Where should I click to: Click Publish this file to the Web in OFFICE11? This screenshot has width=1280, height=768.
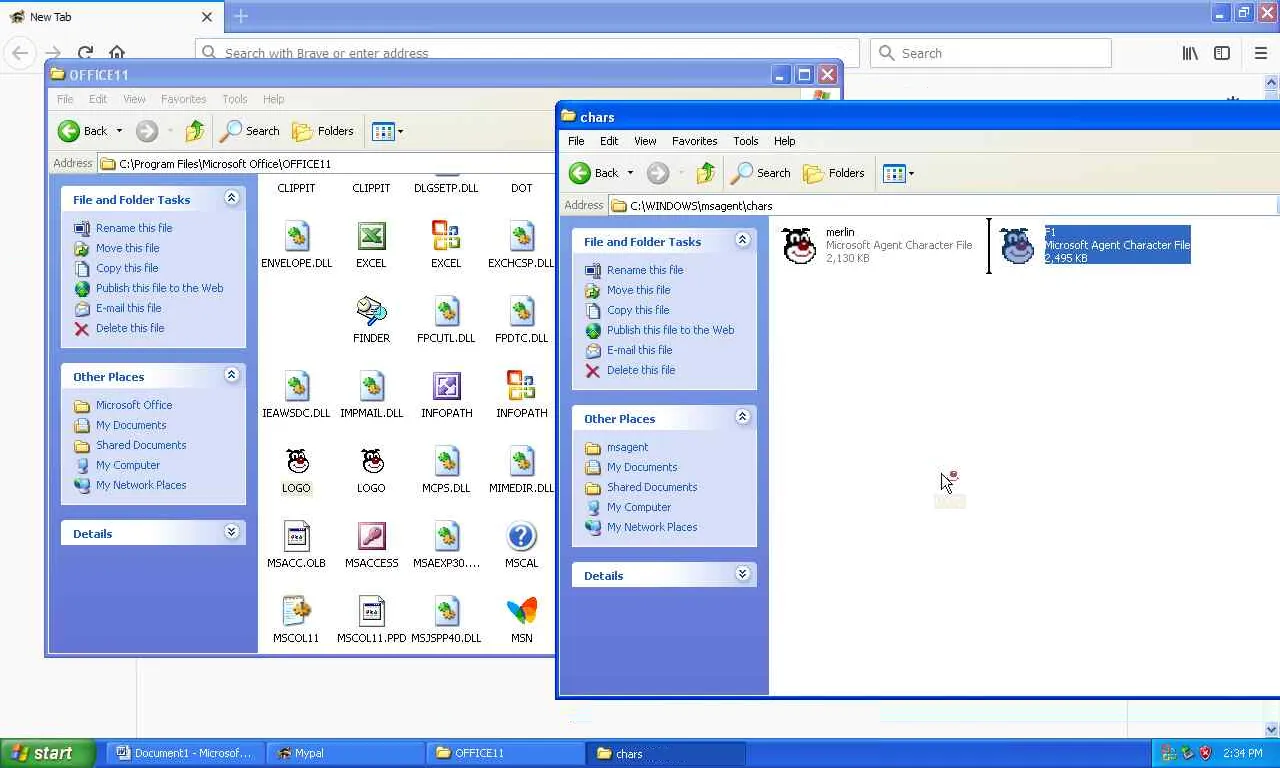(160, 288)
